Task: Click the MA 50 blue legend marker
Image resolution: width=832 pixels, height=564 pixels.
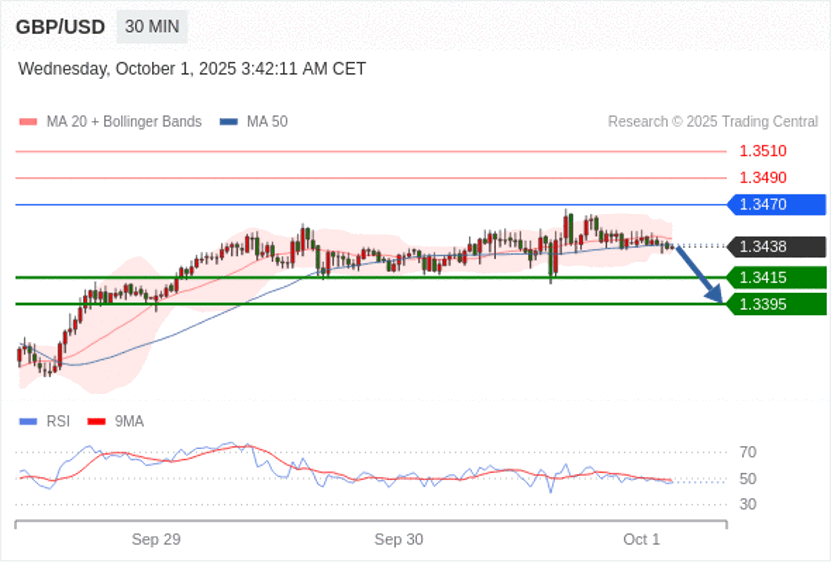Action: (229, 122)
